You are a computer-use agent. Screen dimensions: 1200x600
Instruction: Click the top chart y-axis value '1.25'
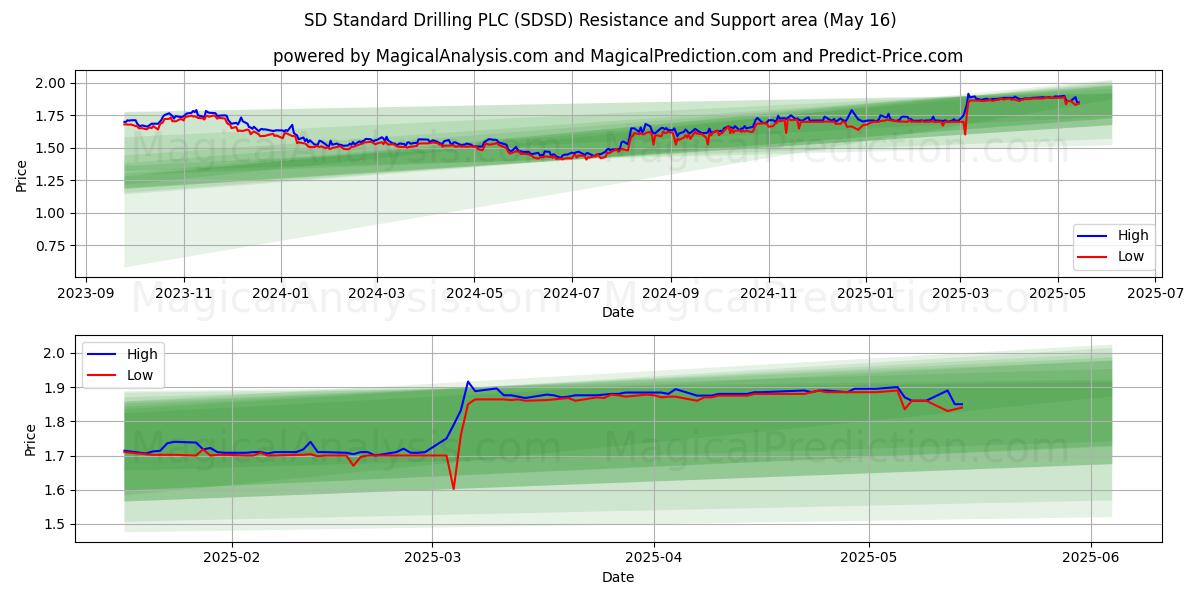[x=51, y=181]
